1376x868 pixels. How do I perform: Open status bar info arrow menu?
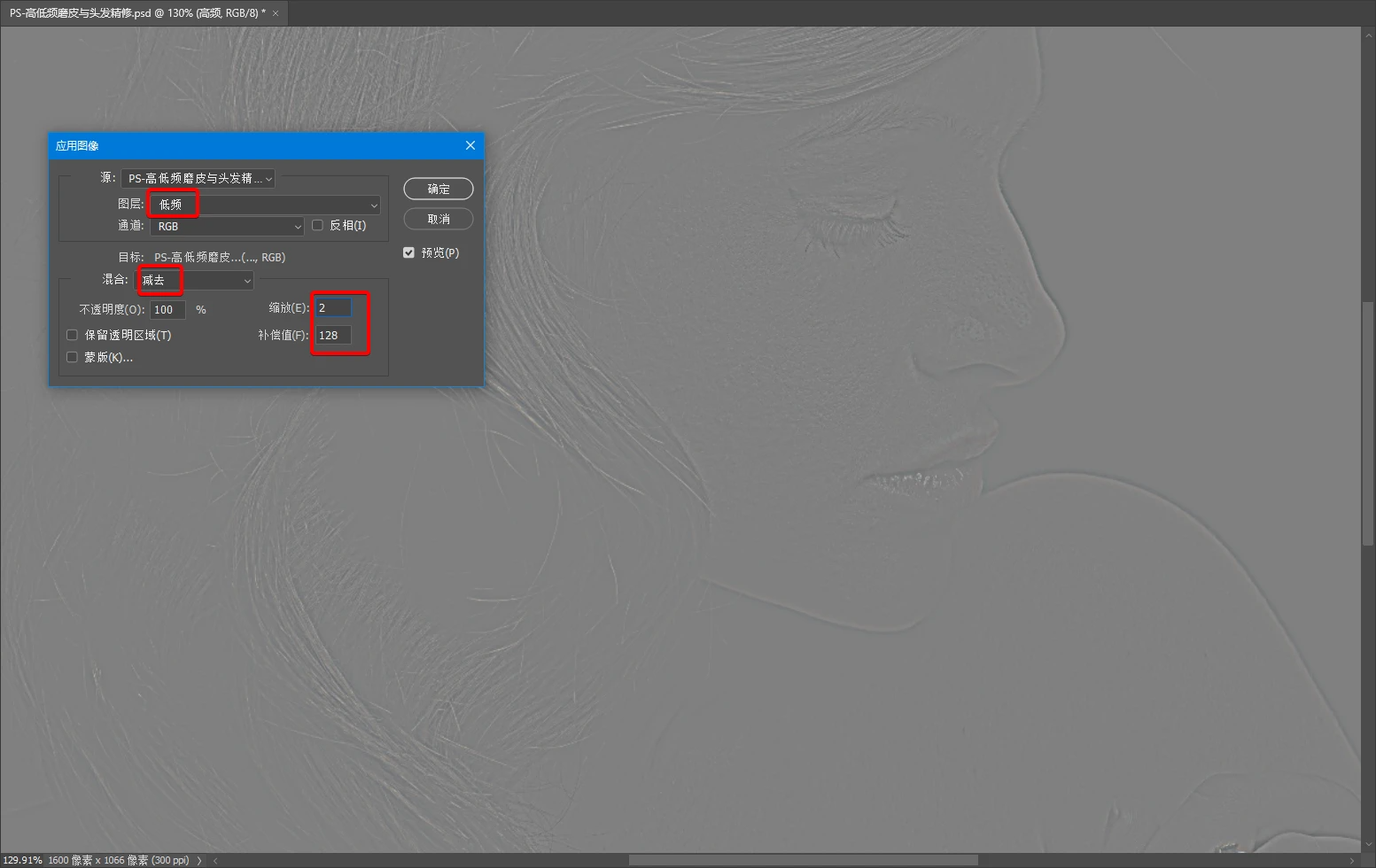click(199, 860)
